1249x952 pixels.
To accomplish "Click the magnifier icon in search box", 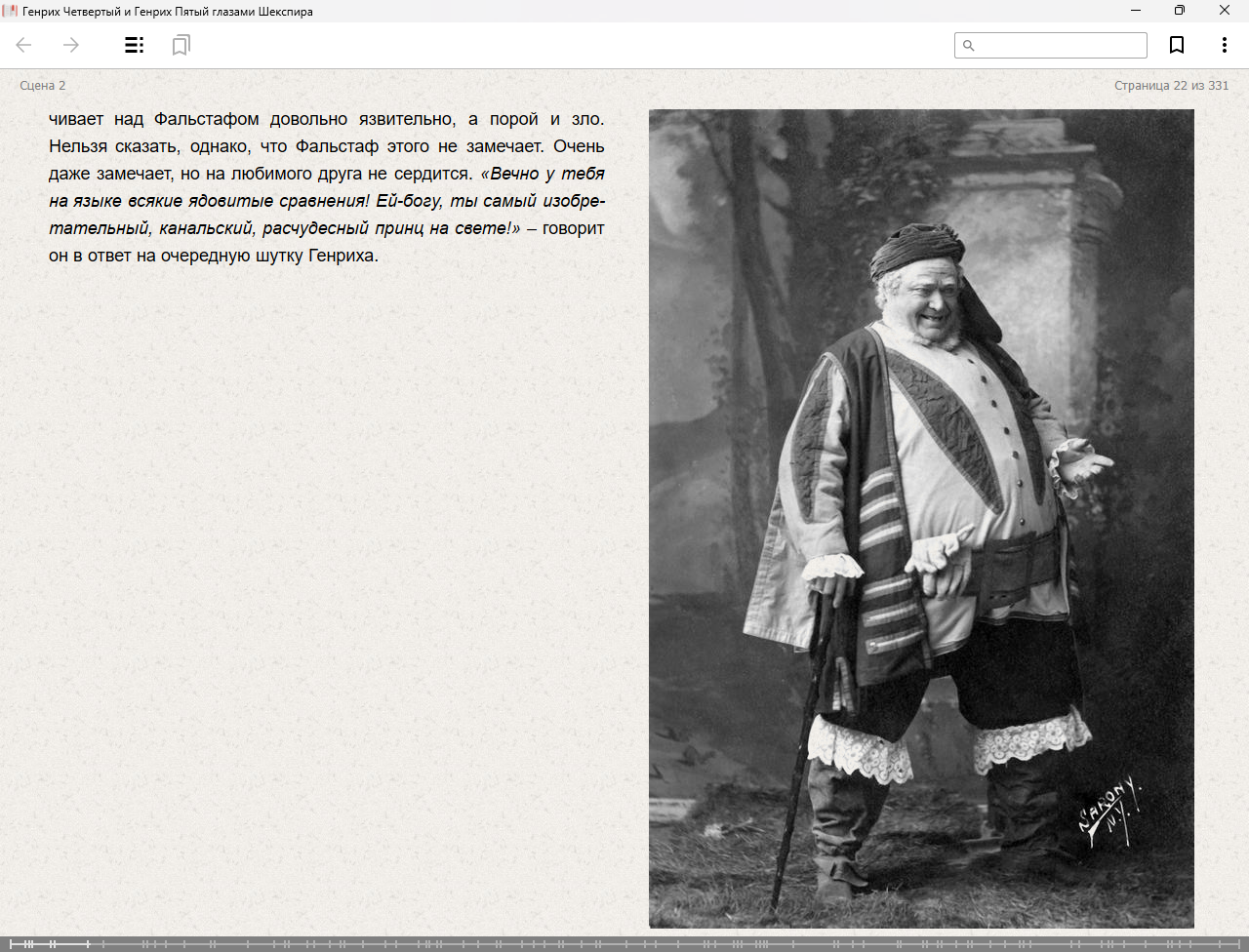I will pyautogui.click(x=969, y=46).
